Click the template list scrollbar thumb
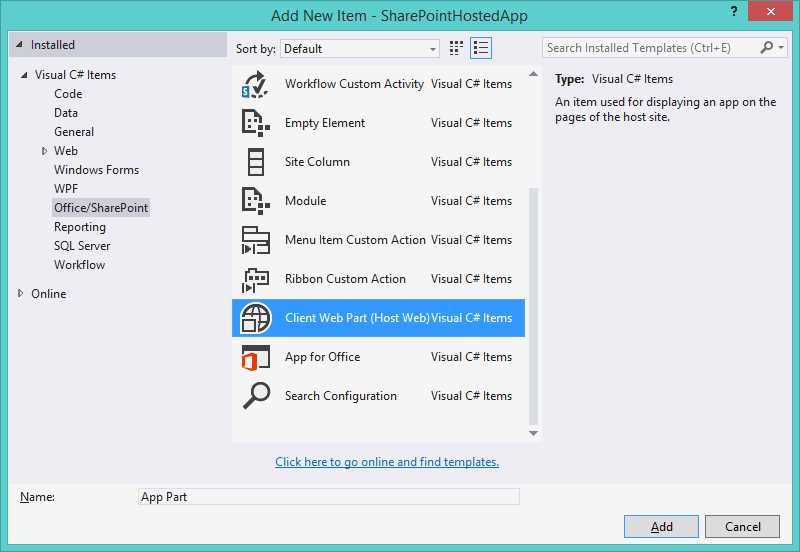 533,306
